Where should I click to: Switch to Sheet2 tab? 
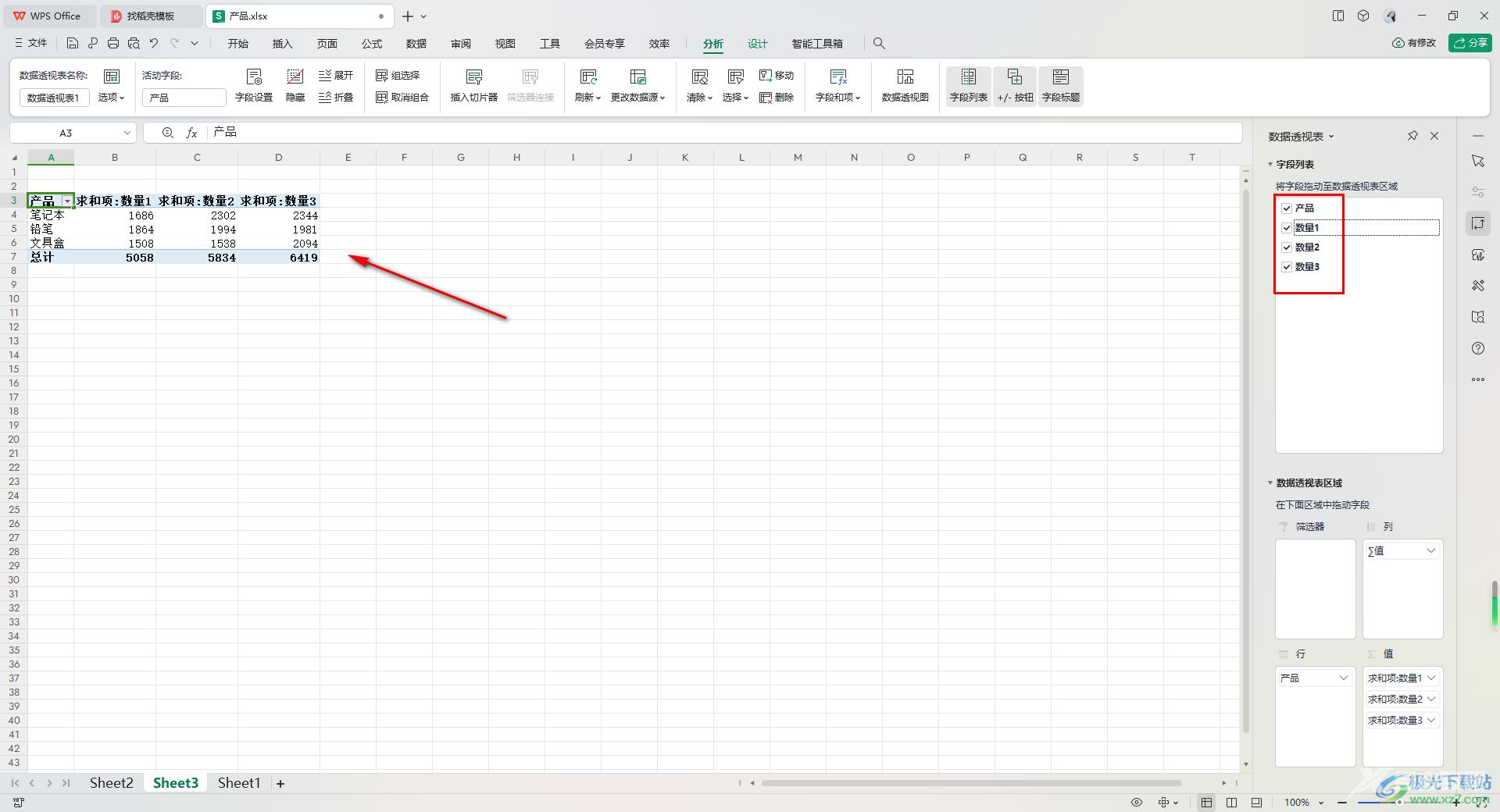click(x=111, y=783)
